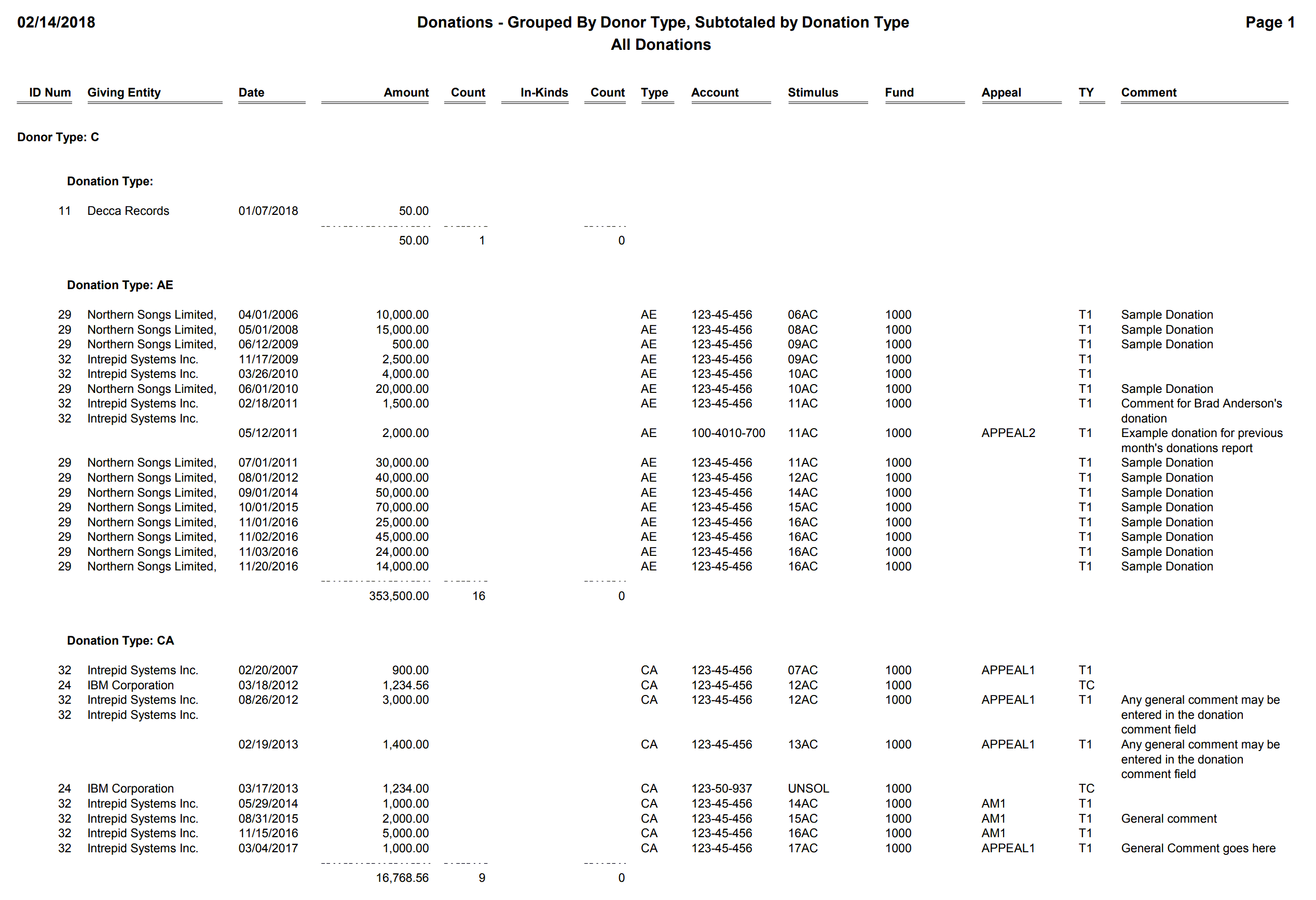This screenshot has height=900, width=1316.
Task: Click the date 01/07/2018
Action: click(x=268, y=211)
